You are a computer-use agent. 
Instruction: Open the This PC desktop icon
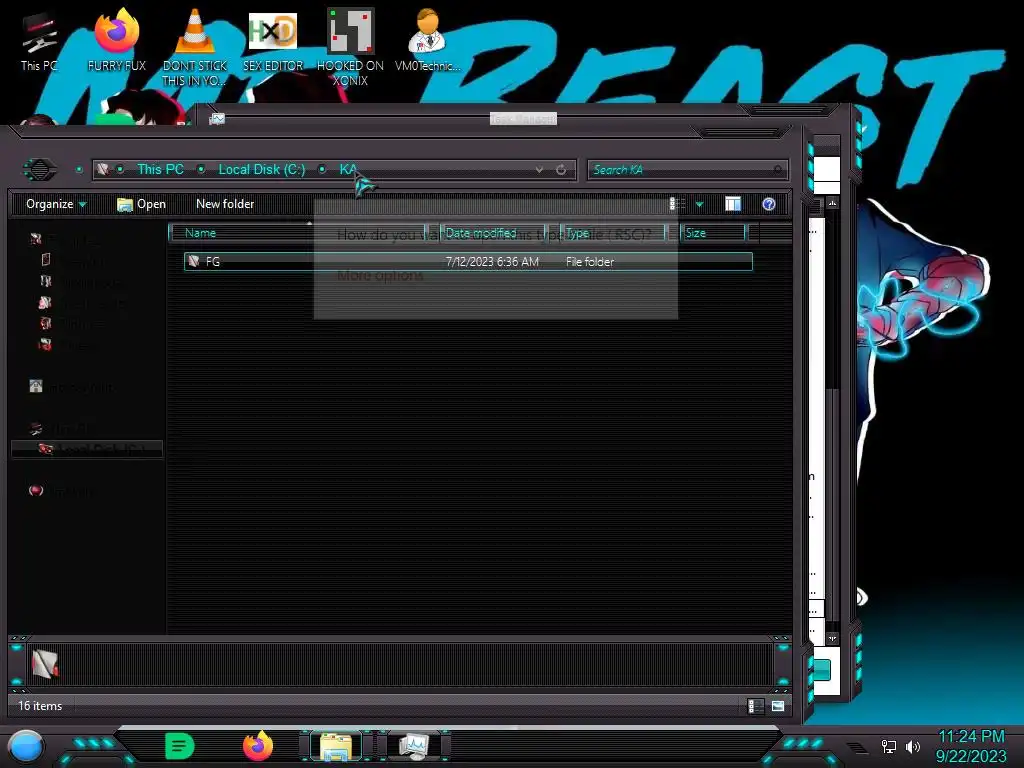tap(39, 41)
